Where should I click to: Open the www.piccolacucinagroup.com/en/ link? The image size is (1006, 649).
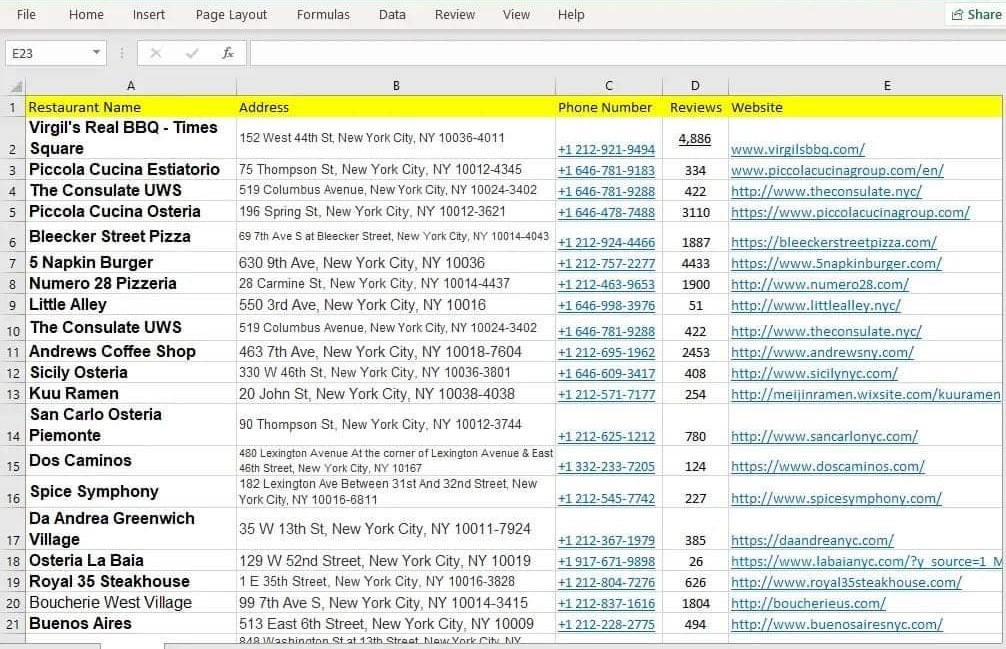click(837, 171)
